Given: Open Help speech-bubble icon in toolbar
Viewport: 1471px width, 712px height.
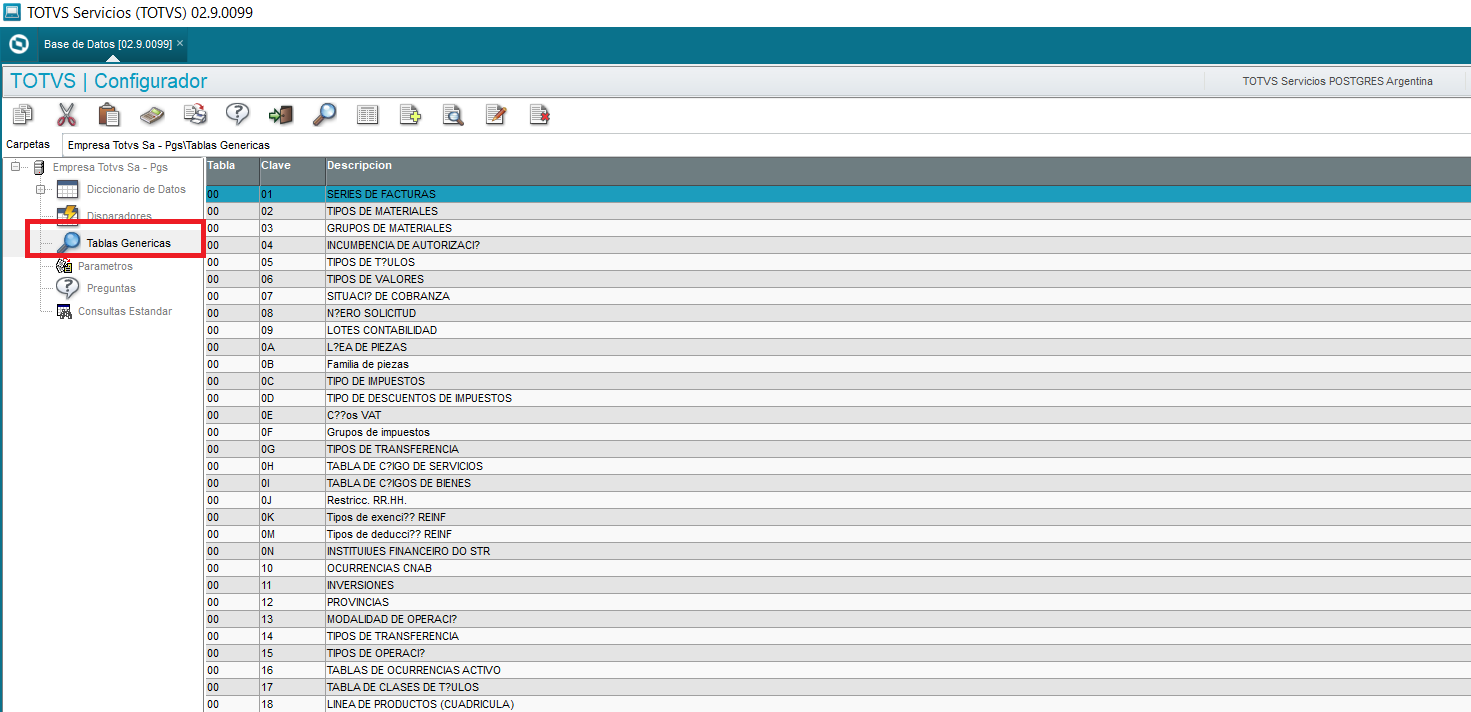Looking at the screenshot, I should pyautogui.click(x=237, y=114).
